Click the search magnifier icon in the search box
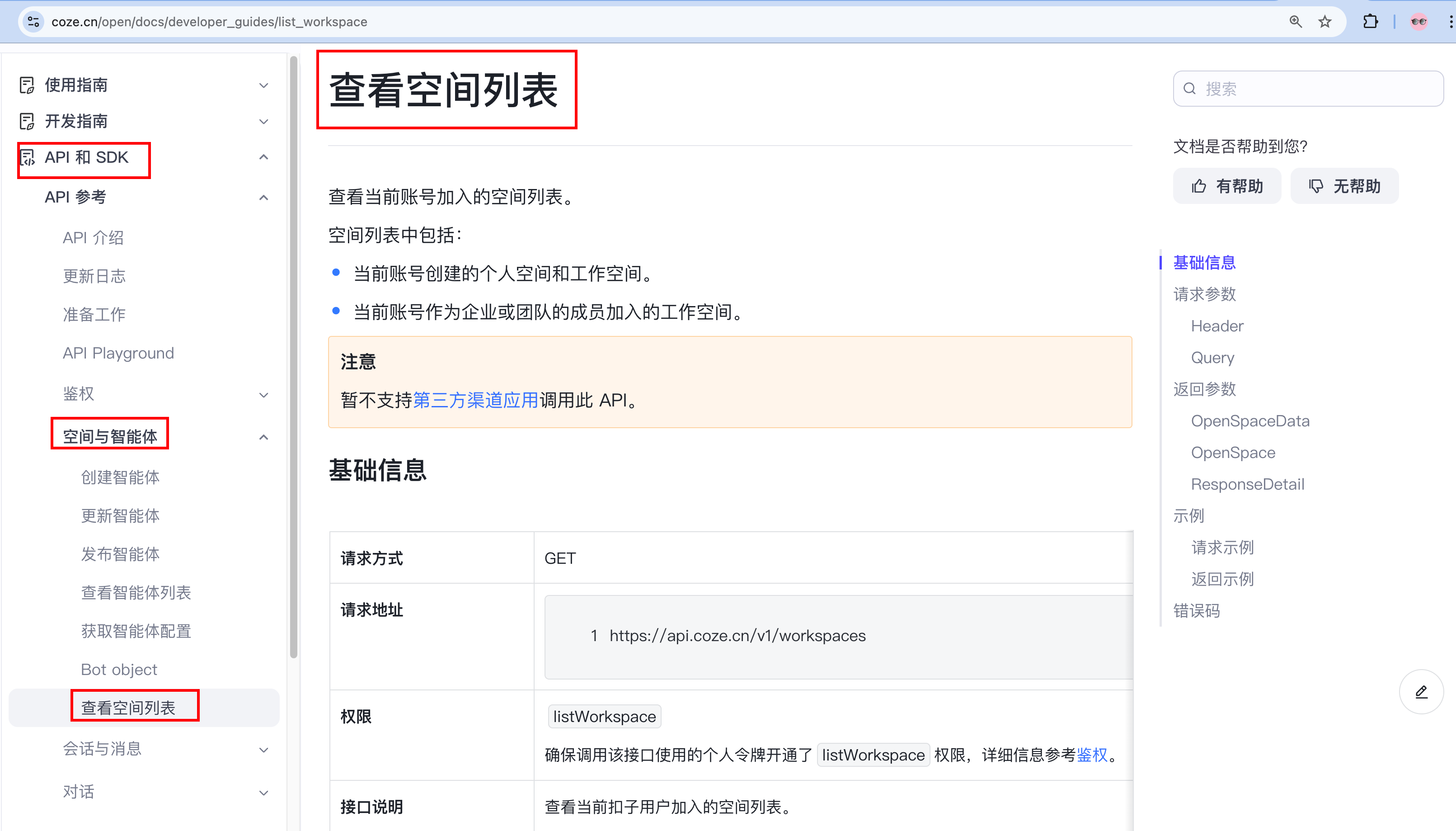The height and width of the screenshot is (831, 1456). click(1190, 89)
